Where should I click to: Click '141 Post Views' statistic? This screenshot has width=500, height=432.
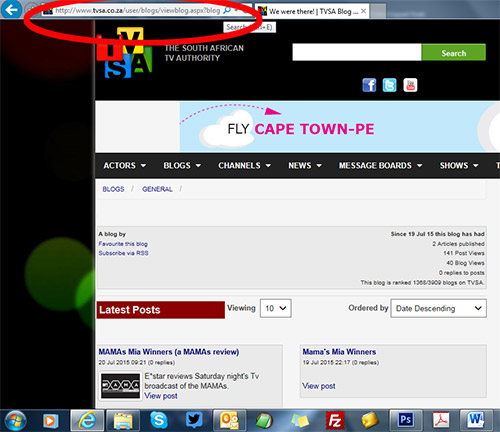464,253
